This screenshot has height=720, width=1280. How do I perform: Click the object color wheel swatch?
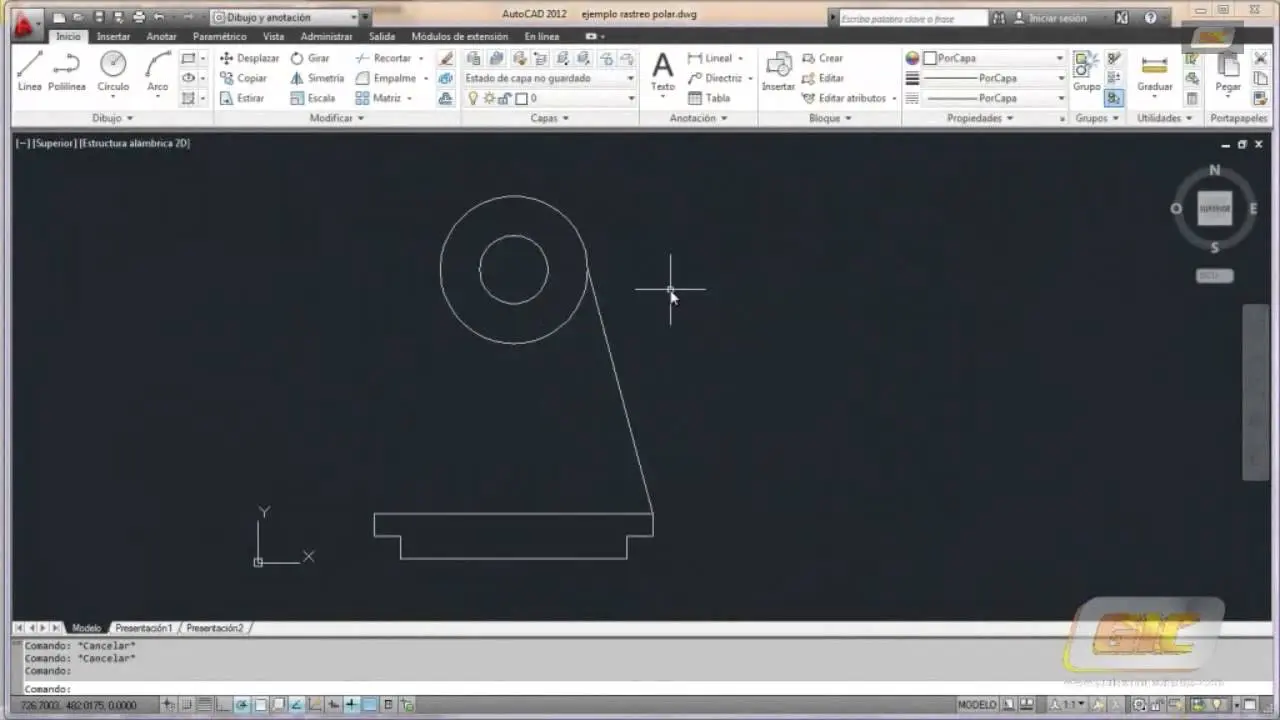point(912,58)
